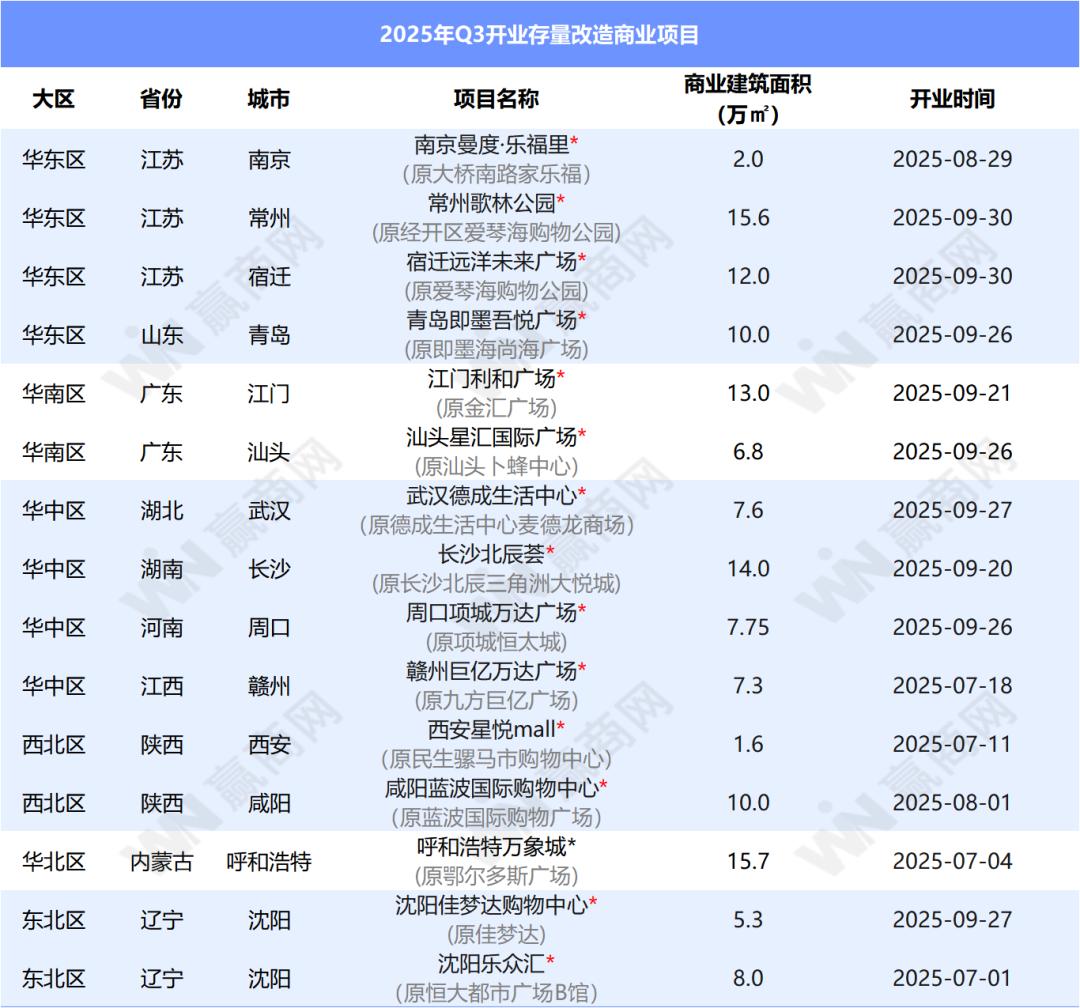Viewport: 1080px width, 1008px height.
Task: Click area value 12.0
Action: pyautogui.click(x=748, y=277)
